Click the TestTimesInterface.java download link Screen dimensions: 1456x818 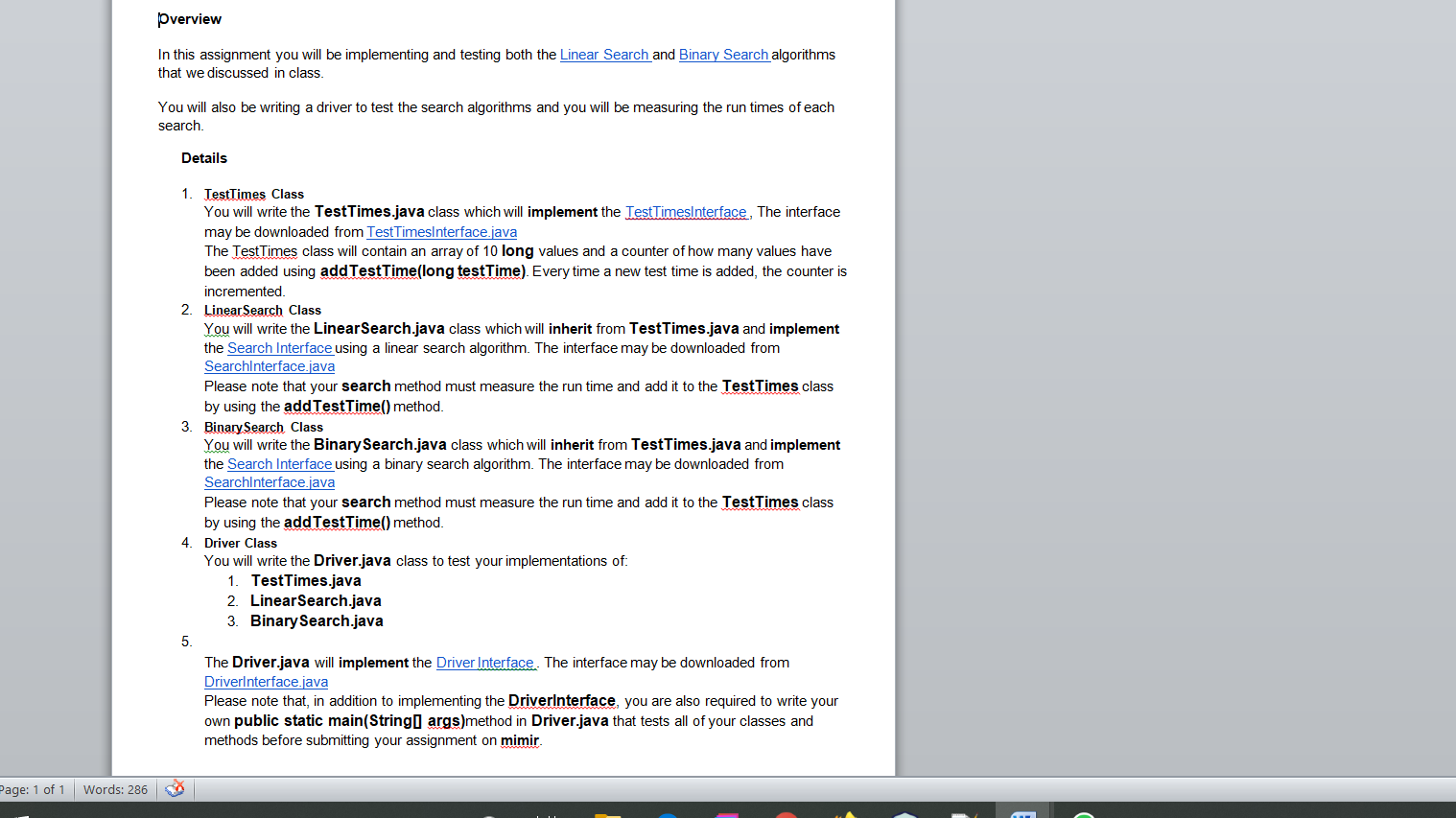coord(441,231)
